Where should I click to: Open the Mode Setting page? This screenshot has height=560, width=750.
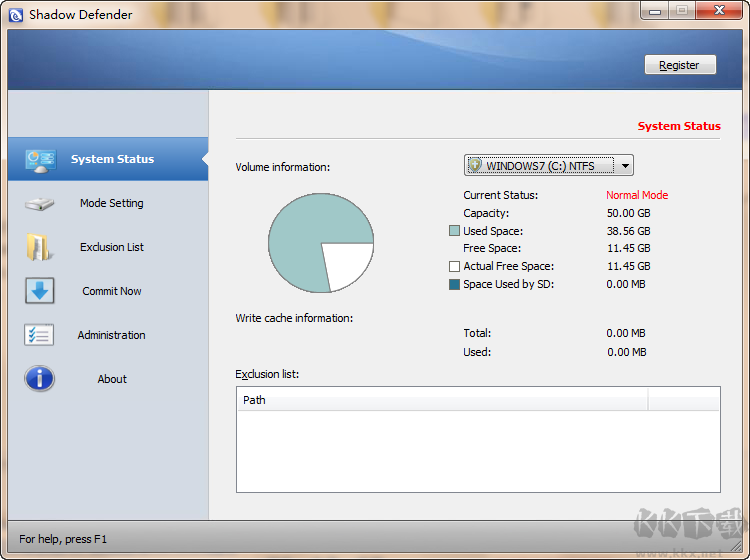tap(111, 203)
